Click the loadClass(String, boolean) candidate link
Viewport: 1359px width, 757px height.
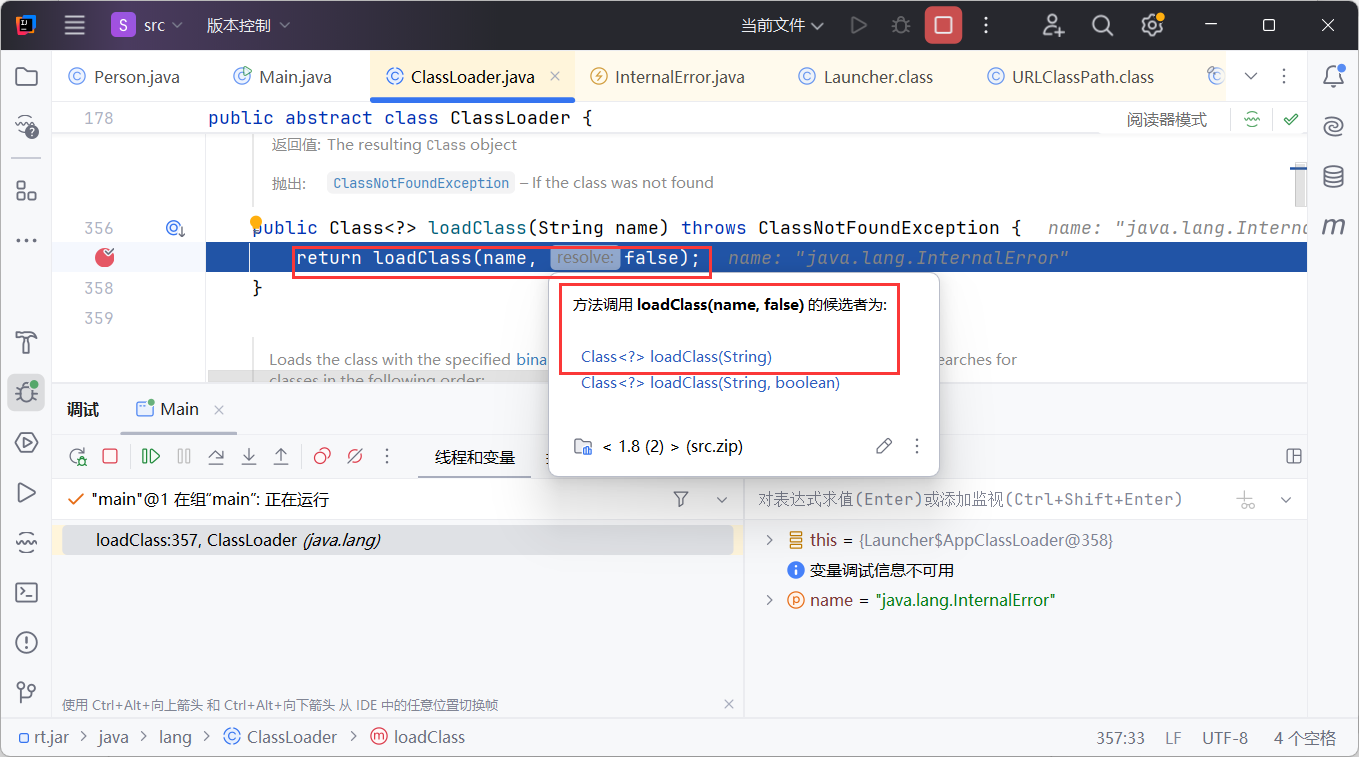710,383
